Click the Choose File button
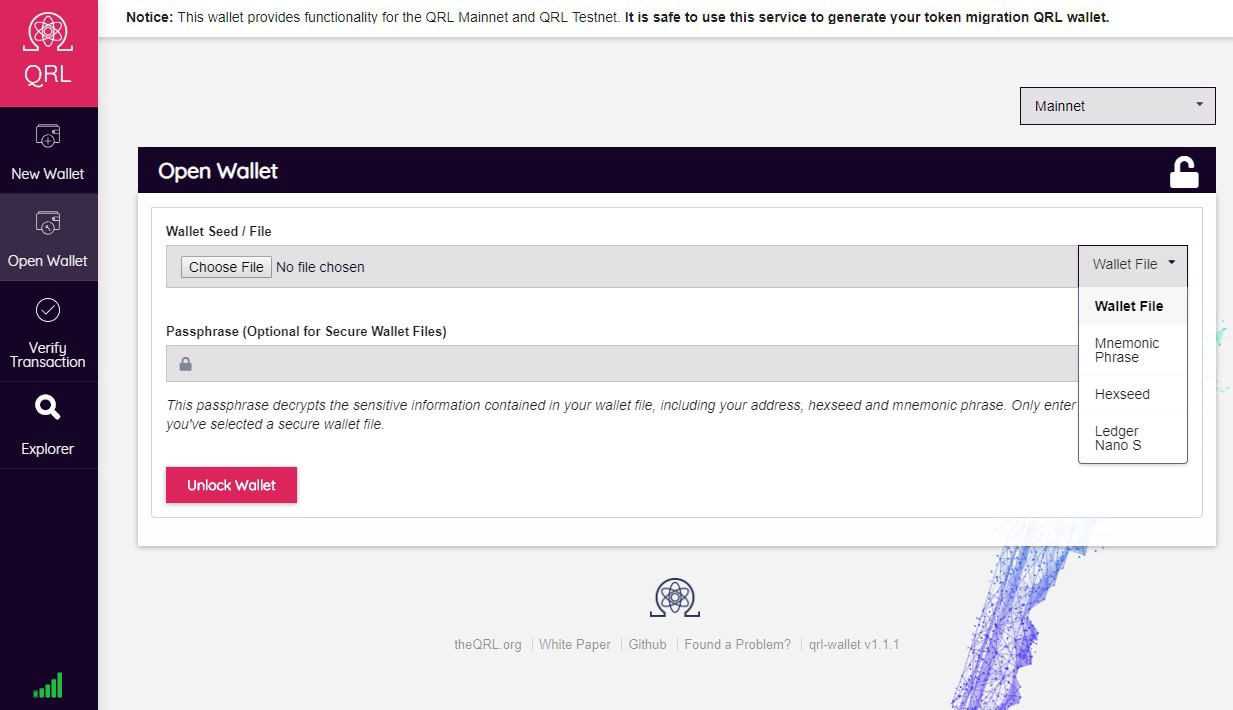 226,267
